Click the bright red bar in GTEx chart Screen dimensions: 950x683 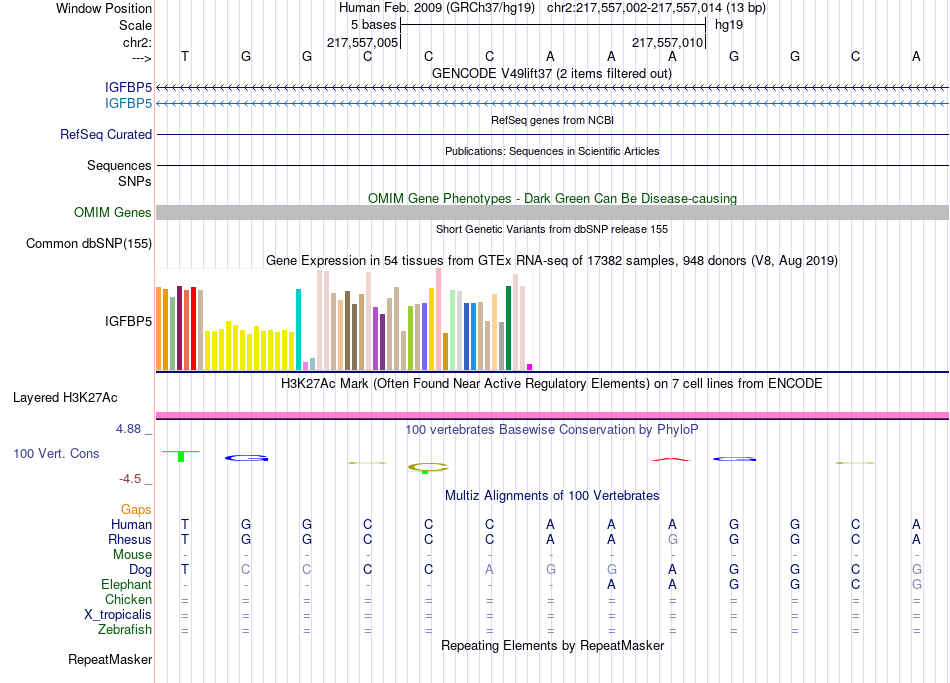pos(193,328)
